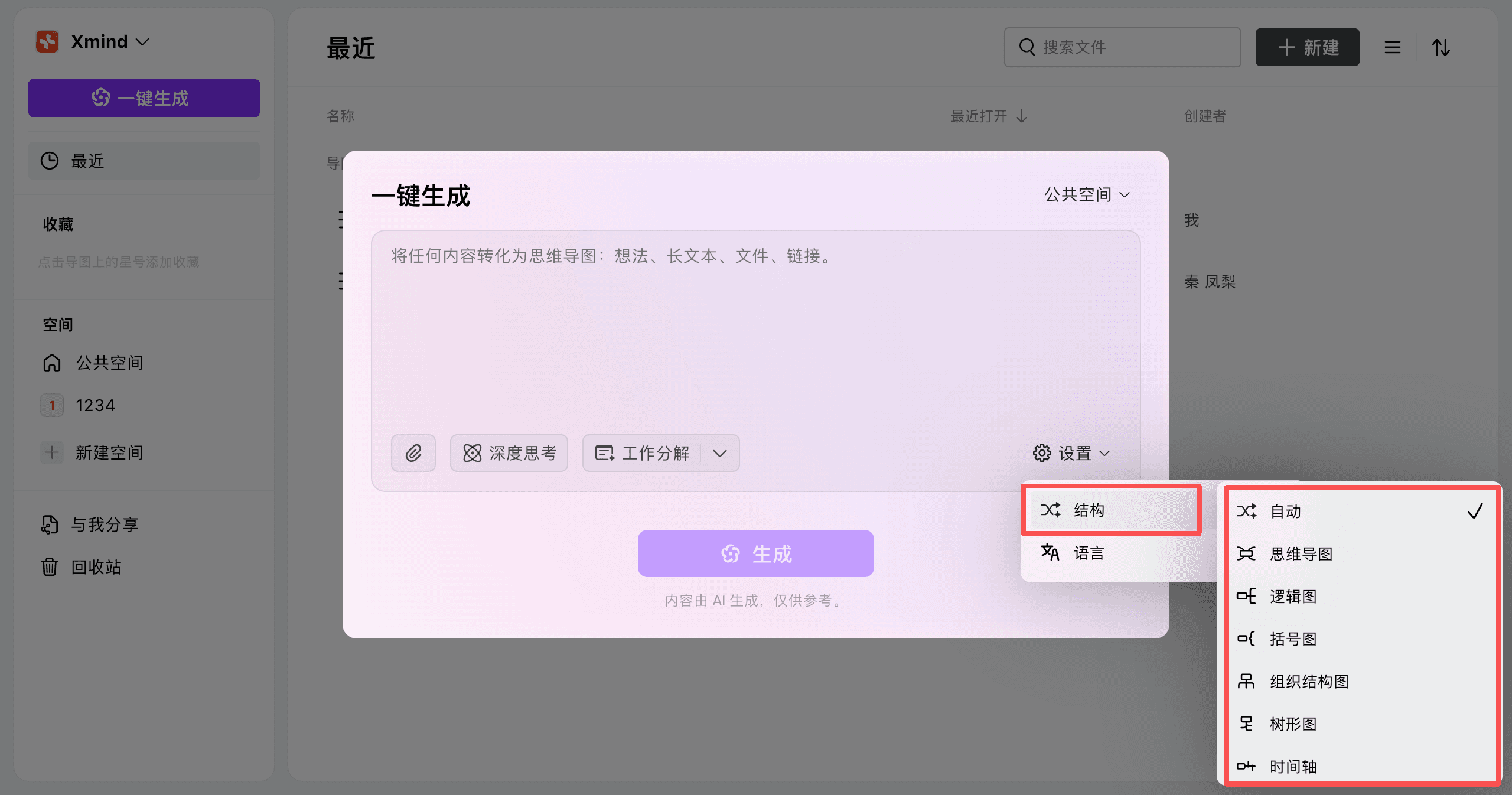This screenshot has height=795, width=1512.
Task: Click the 搜索文件 search field
Action: [1122, 47]
